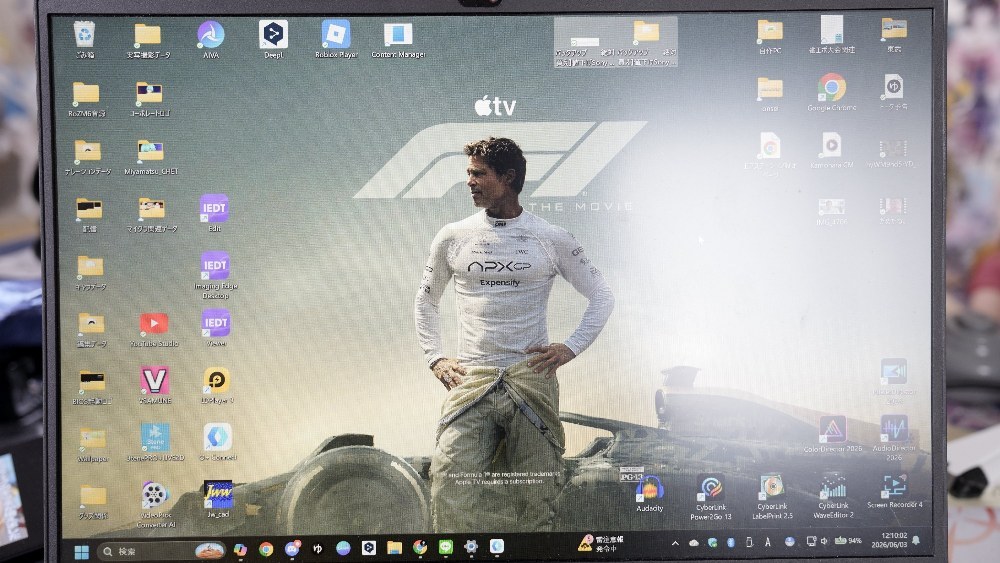
Task: Launch Roblox Player from the desktop
Action: tap(335, 40)
